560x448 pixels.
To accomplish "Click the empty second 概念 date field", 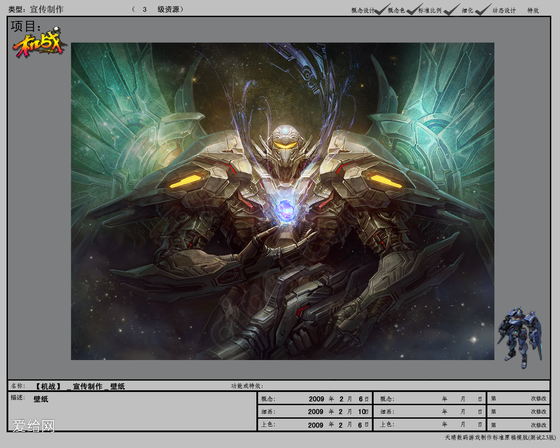I will pyautogui.click(x=430, y=399).
